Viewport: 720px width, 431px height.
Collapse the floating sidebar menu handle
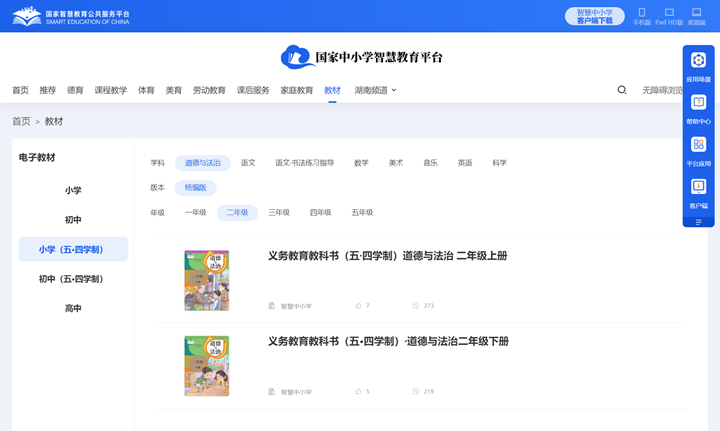pos(698,222)
